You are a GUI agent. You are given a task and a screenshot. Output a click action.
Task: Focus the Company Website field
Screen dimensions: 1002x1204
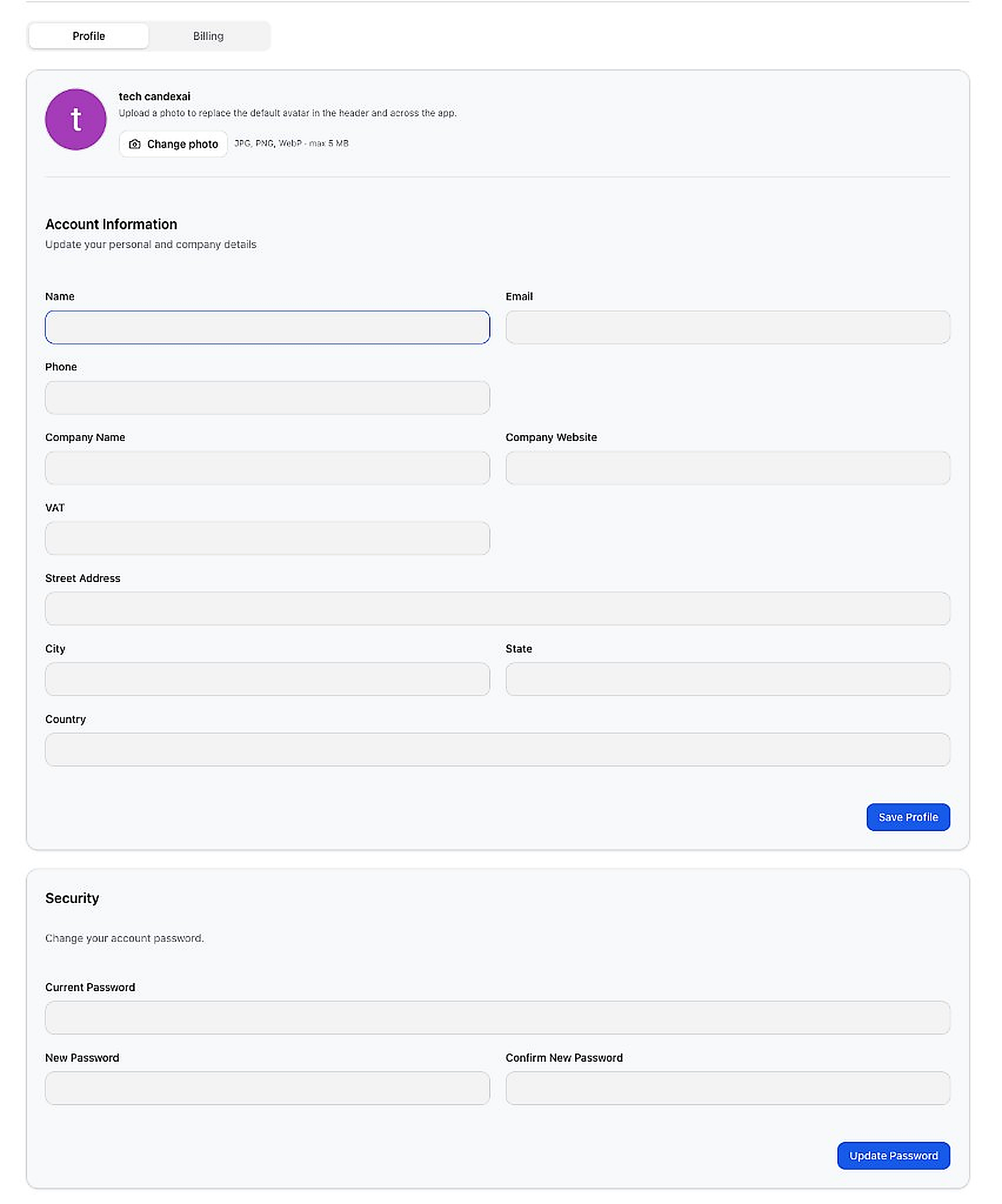(x=728, y=468)
